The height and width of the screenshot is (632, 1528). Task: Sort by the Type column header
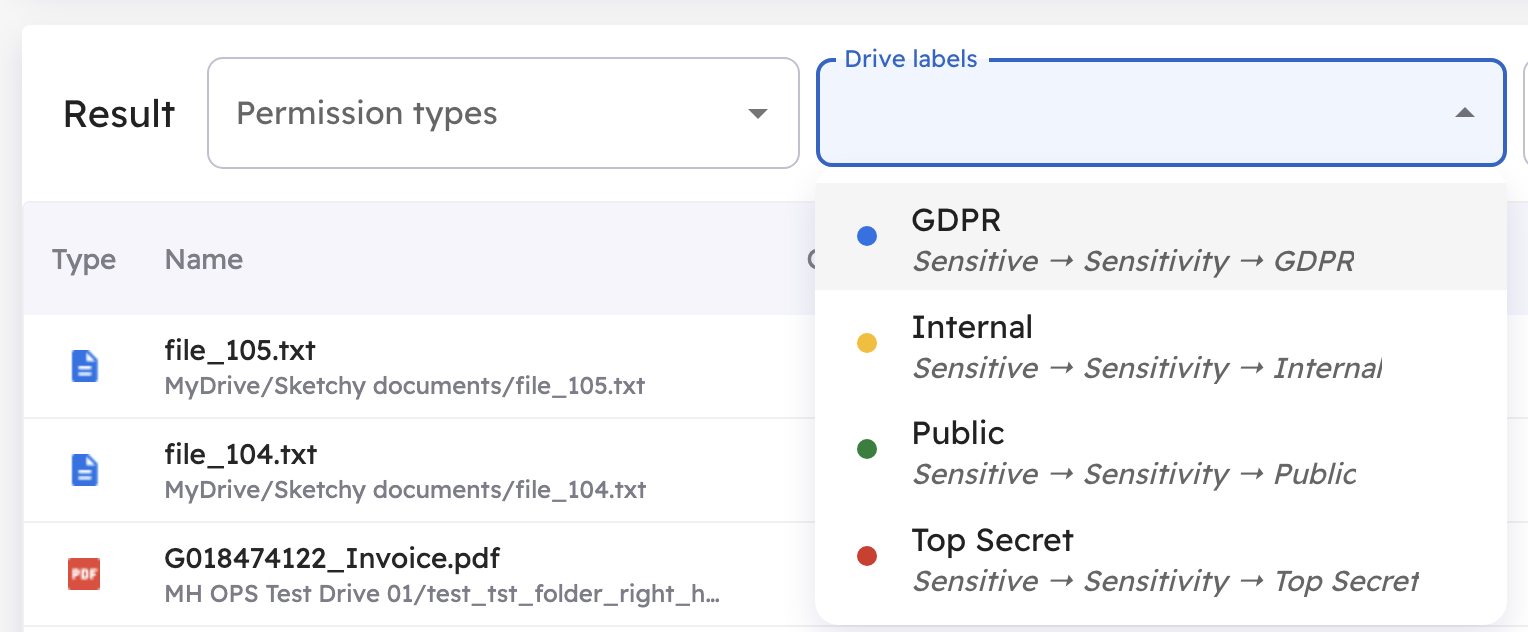pyautogui.click(x=84, y=260)
